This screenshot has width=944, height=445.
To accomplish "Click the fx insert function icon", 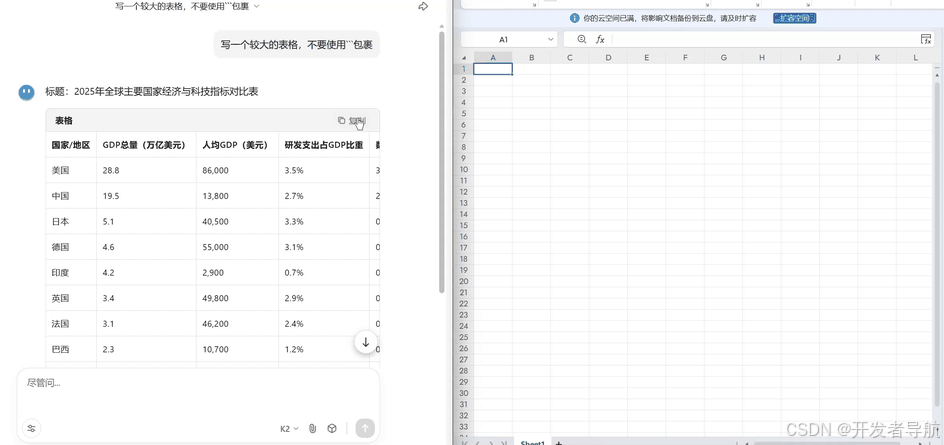I will (x=600, y=39).
